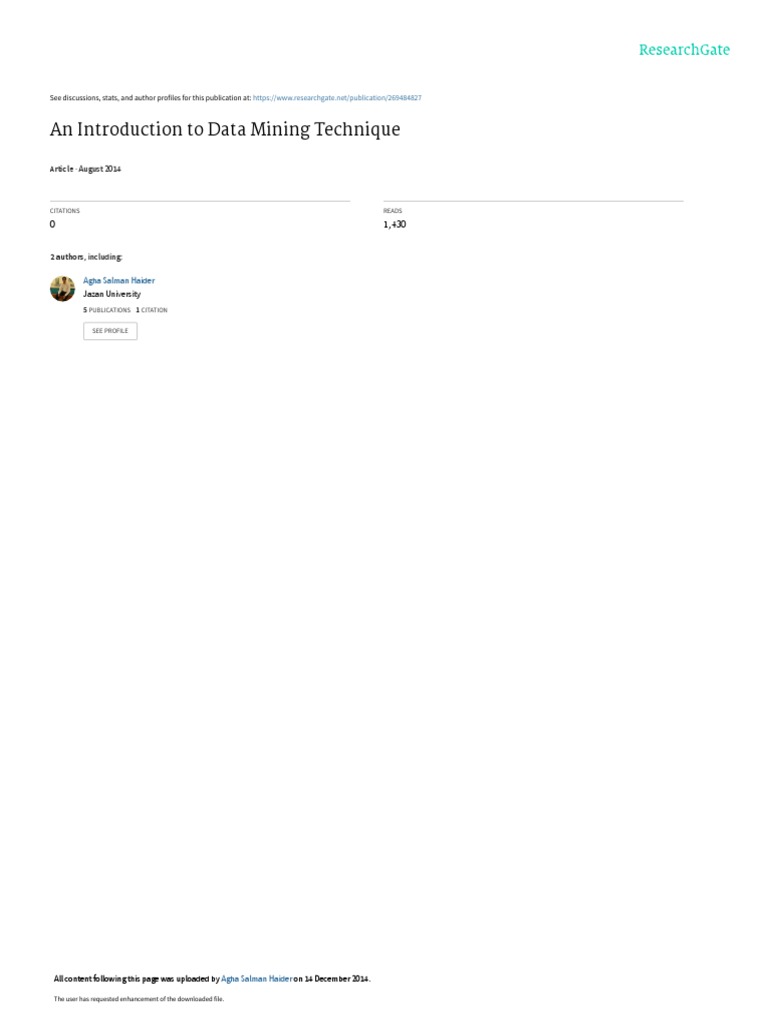Image resolution: width=768 pixels, height=1024 pixels.
Task: Click the 2 authors, including text
Action: point(86,257)
